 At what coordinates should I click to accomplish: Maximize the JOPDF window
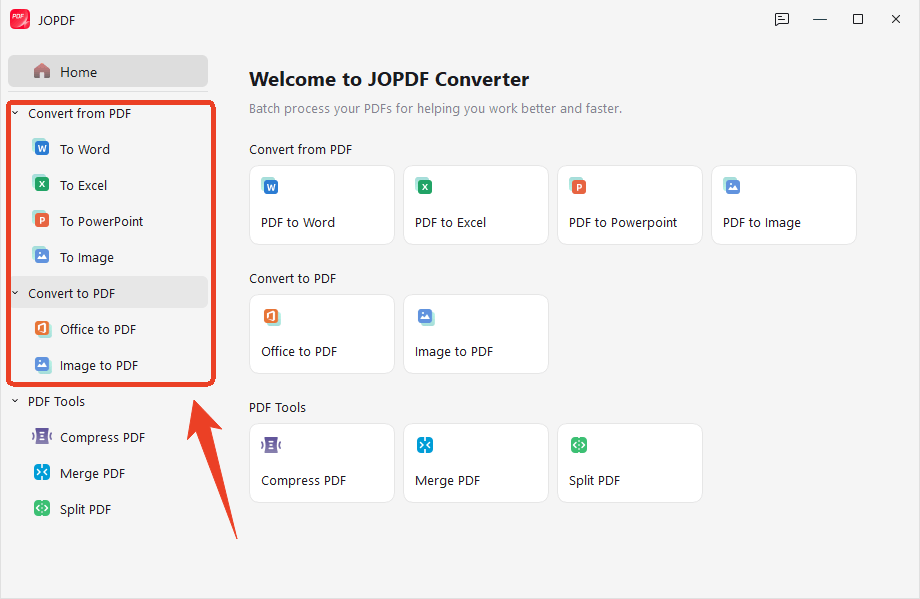(x=858, y=19)
